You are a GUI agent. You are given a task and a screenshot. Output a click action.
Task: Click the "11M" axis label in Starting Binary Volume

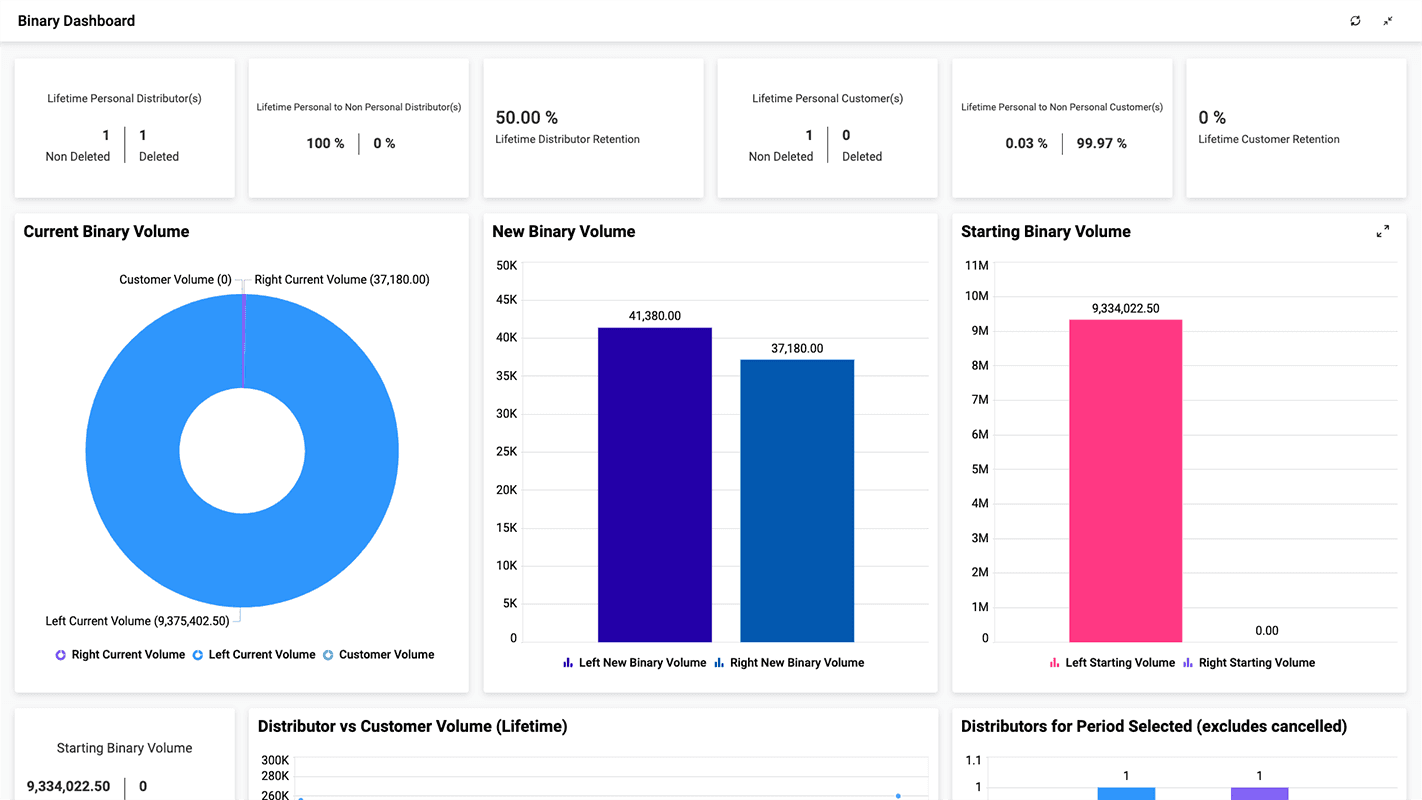pyautogui.click(x=977, y=266)
